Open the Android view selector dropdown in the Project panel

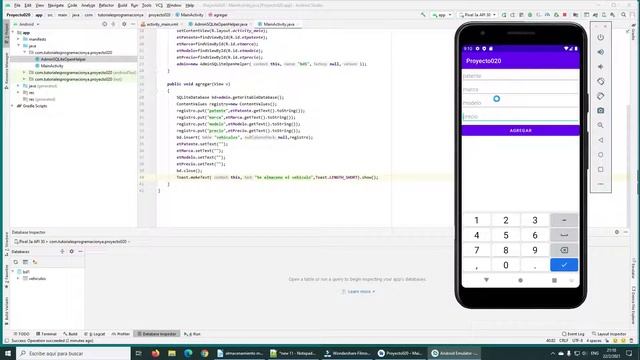[27, 24]
